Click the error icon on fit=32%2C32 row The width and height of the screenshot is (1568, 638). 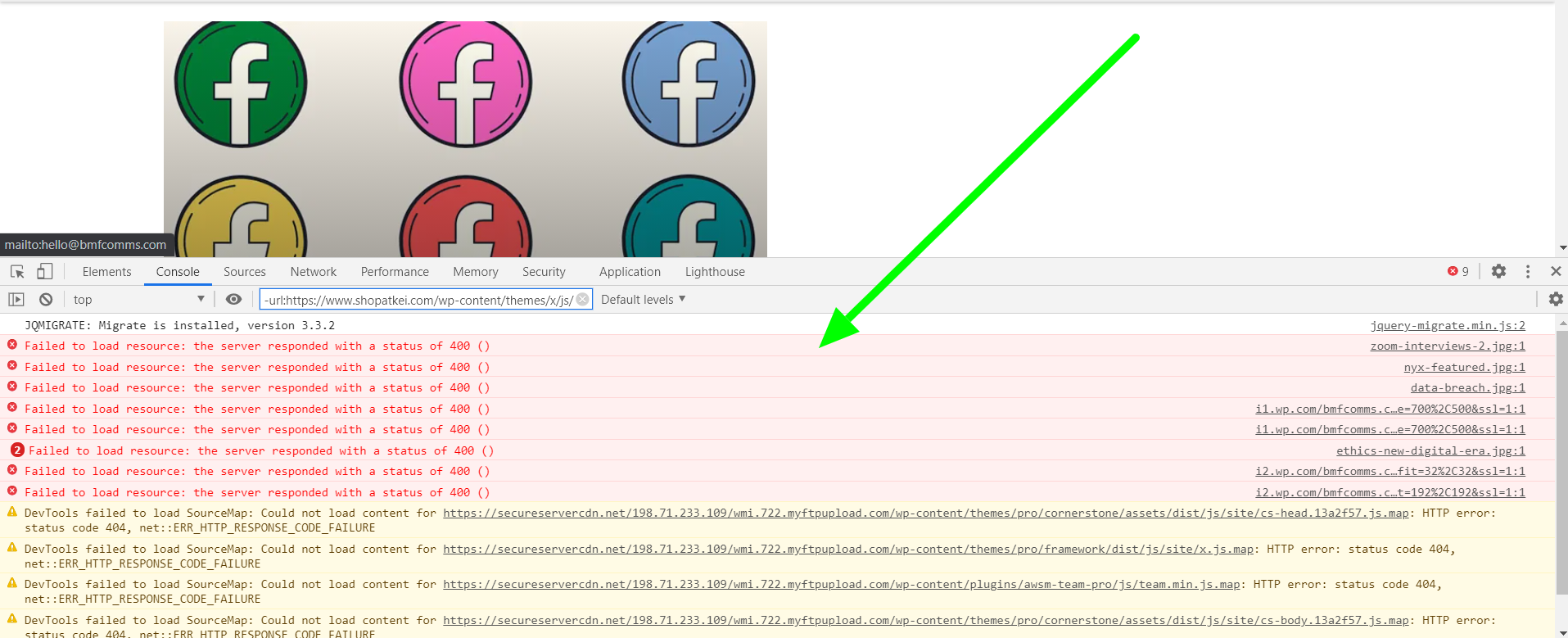tap(12, 470)
